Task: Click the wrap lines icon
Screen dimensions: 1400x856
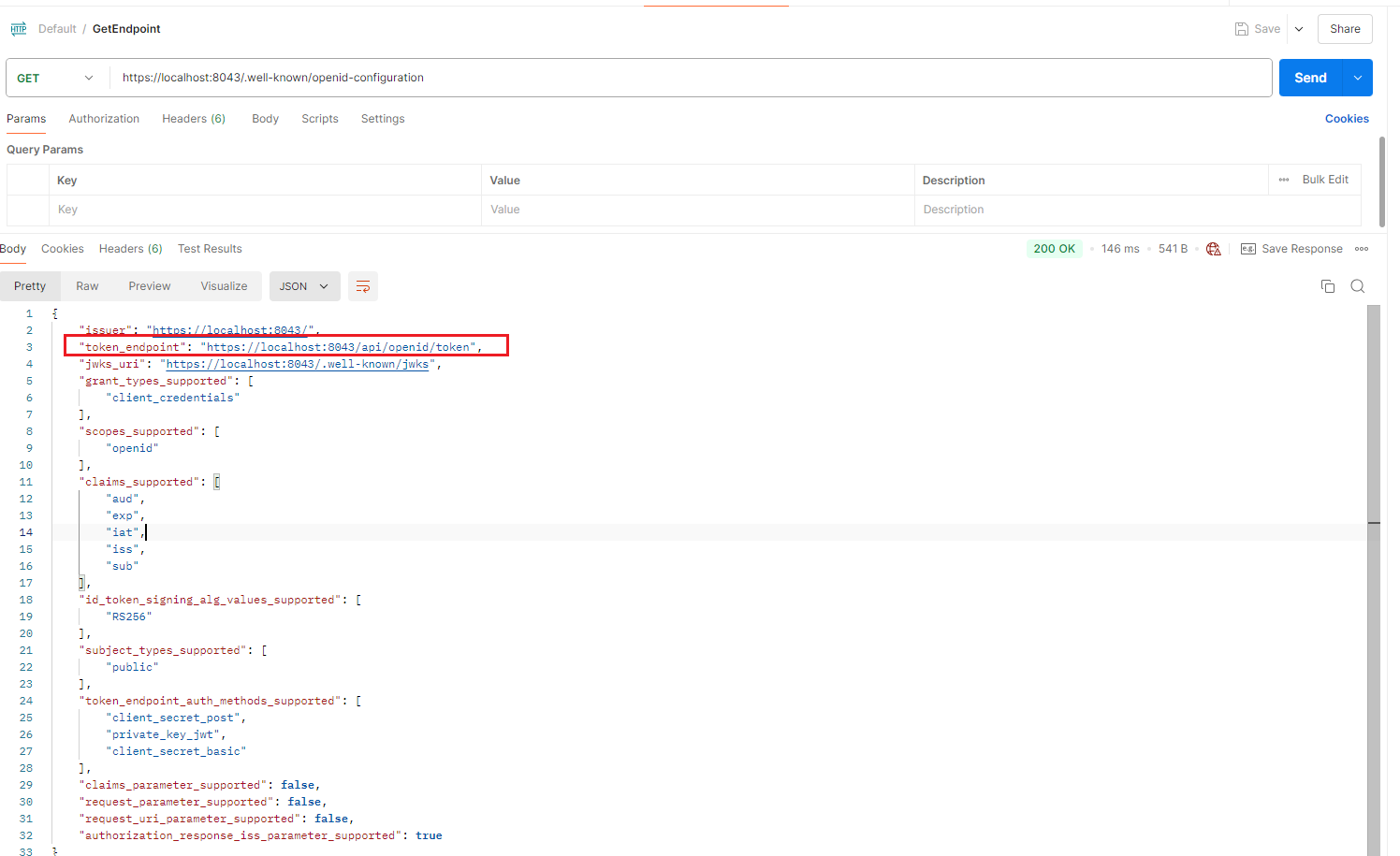Action: coord(363,286)
